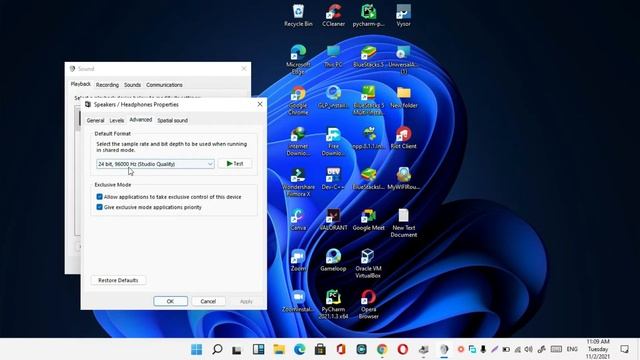Click the Cancel button
This screenshot has width=640, height=360.
click(208, 301)
